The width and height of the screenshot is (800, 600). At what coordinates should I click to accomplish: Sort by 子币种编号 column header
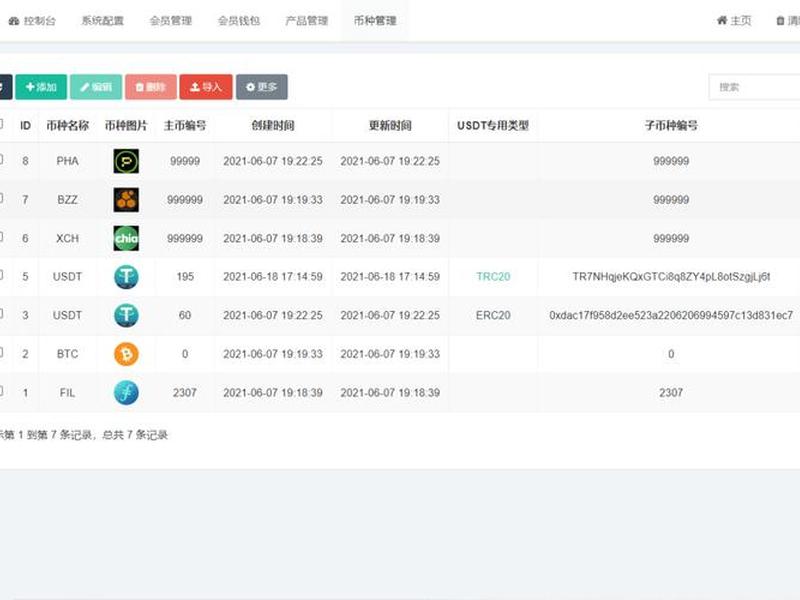671,126
